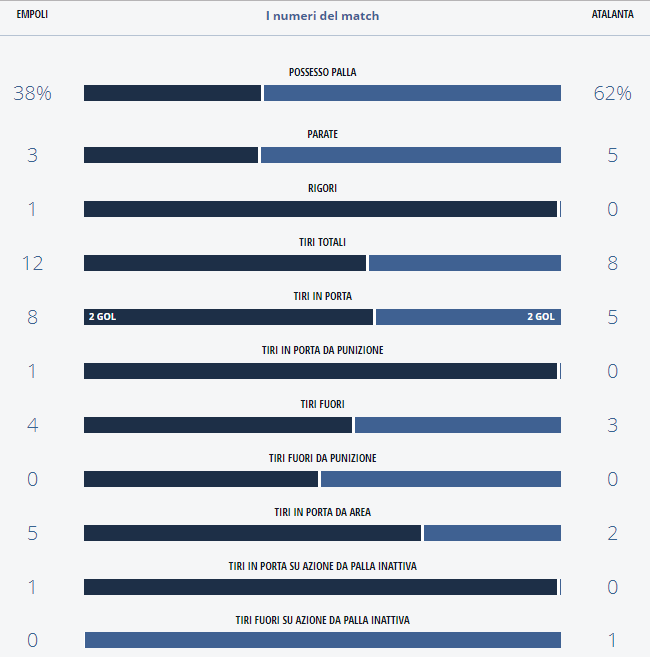Click the TIRI TOTALI label
The image size is (650, 657).
click(322, 242)
